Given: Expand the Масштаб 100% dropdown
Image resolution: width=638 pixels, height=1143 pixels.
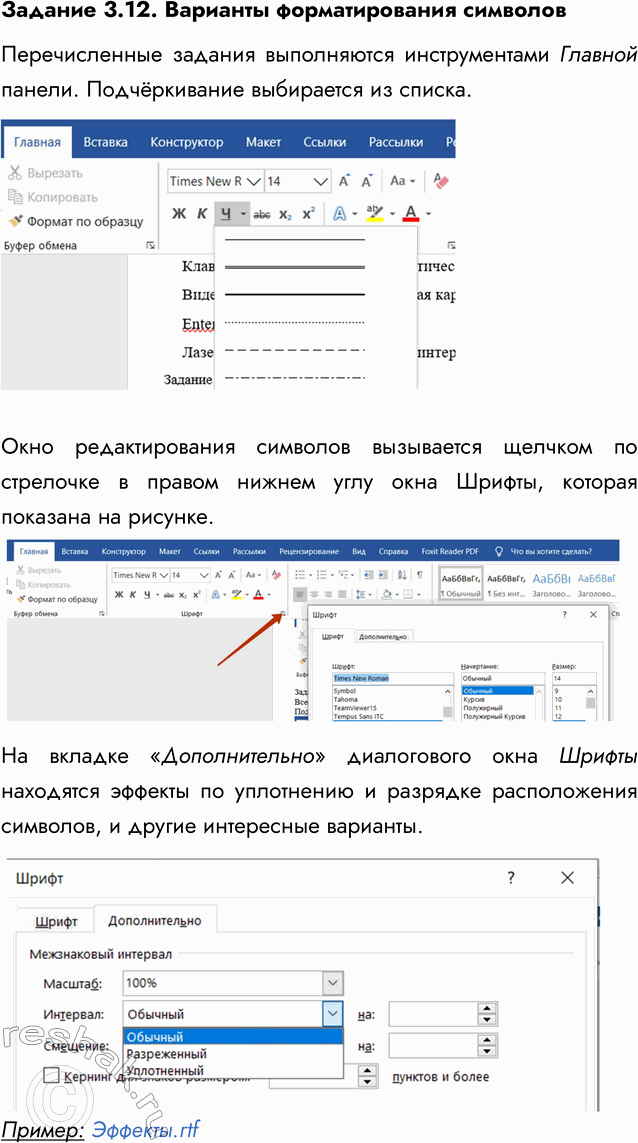Looking at the screenshot, I should click(x=333, y=983).
